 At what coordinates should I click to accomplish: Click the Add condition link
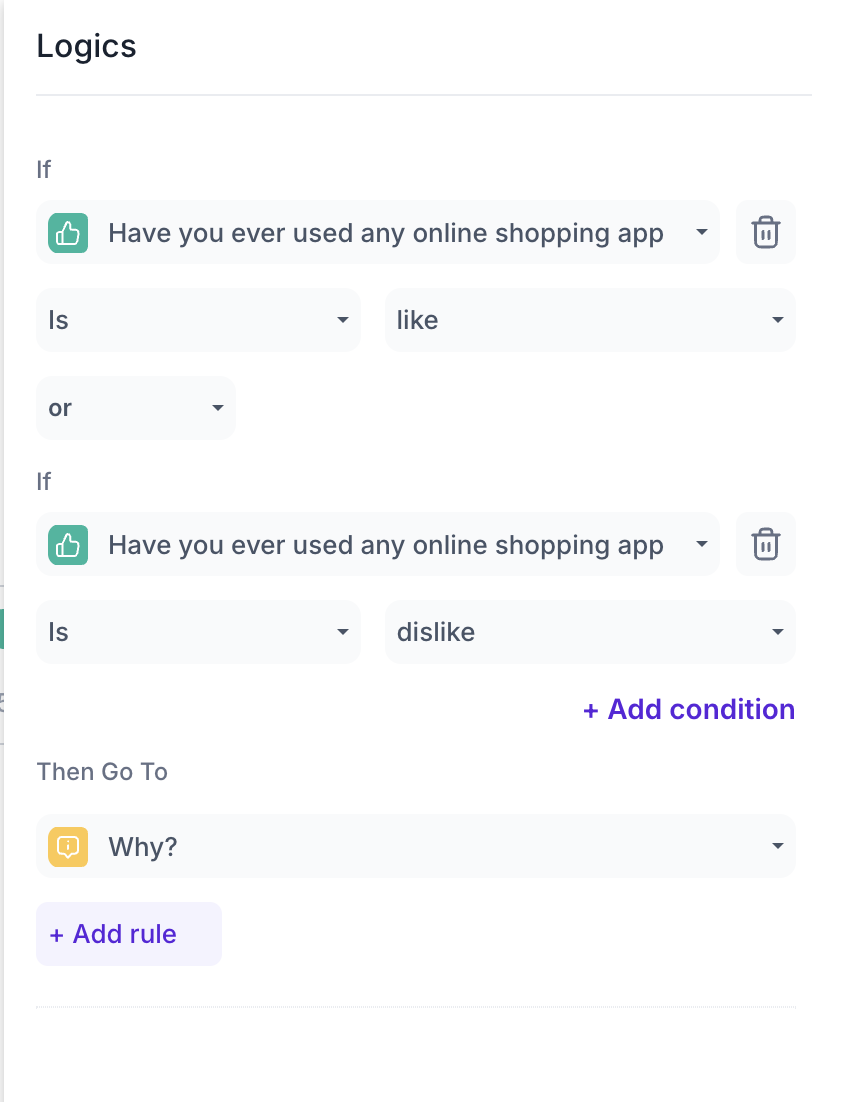coord(689,709)
